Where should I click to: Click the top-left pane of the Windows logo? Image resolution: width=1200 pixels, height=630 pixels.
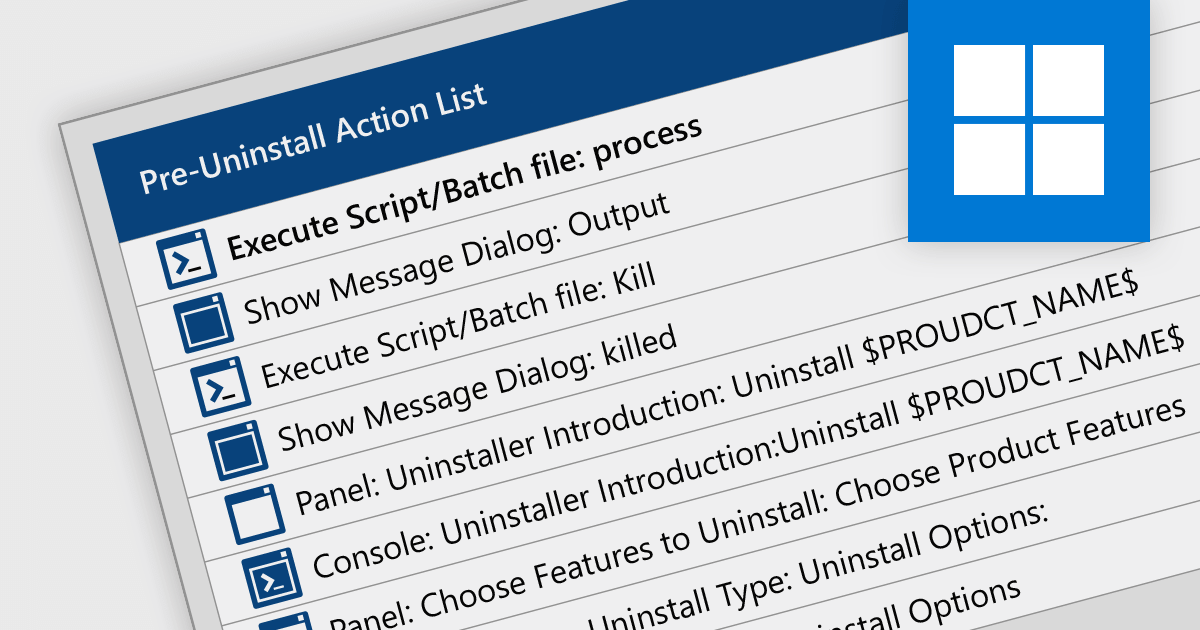pos(989,80)
